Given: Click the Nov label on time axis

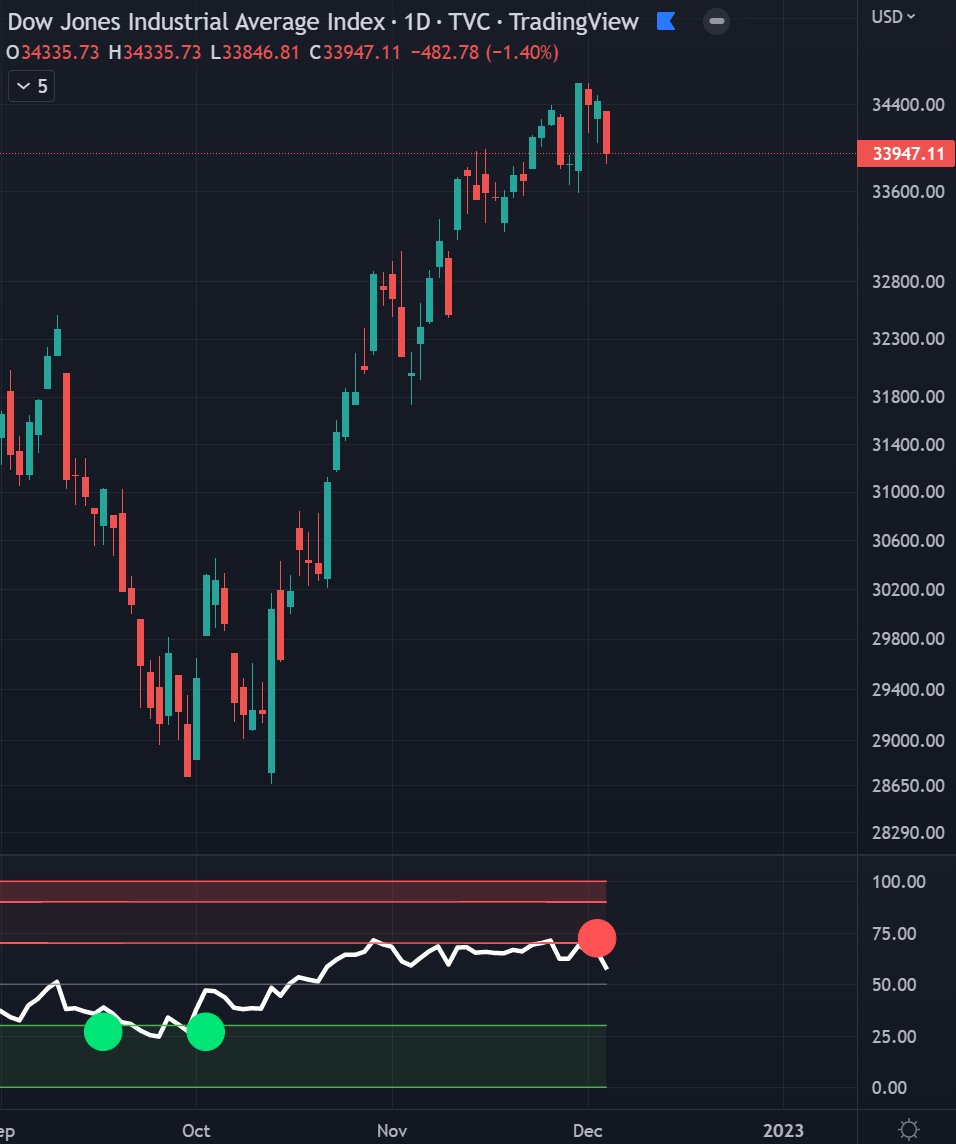Looking at the screenshot, I should (392, 1131).
